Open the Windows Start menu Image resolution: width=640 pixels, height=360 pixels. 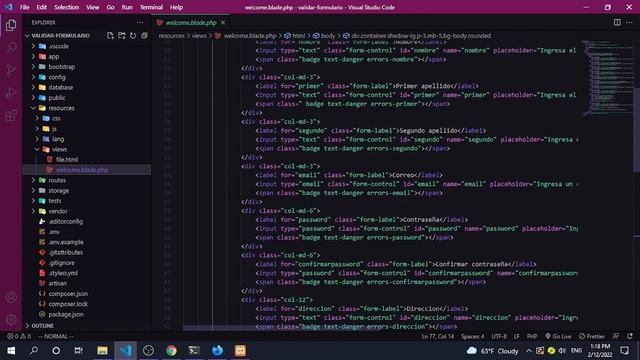click(x=11, y=351)
